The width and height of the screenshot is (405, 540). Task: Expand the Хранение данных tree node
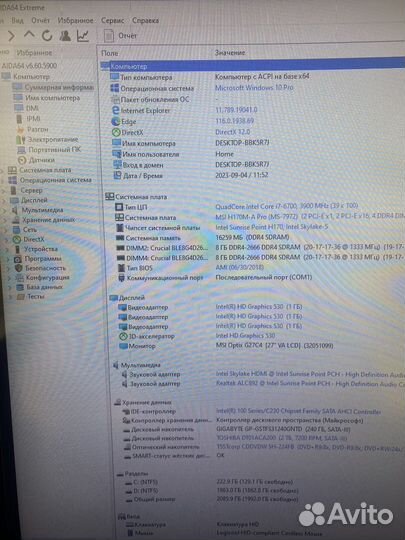point(6,220)
